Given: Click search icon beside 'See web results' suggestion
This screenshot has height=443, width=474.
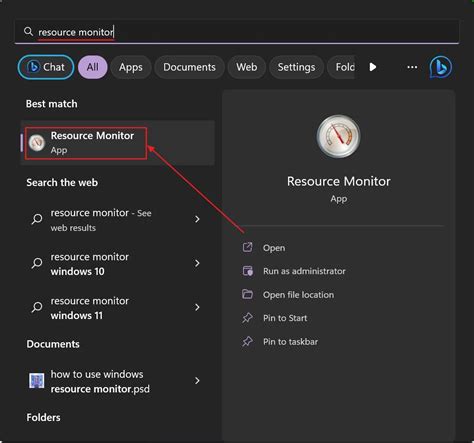Looking at the screenshot, I should (37, 219).
